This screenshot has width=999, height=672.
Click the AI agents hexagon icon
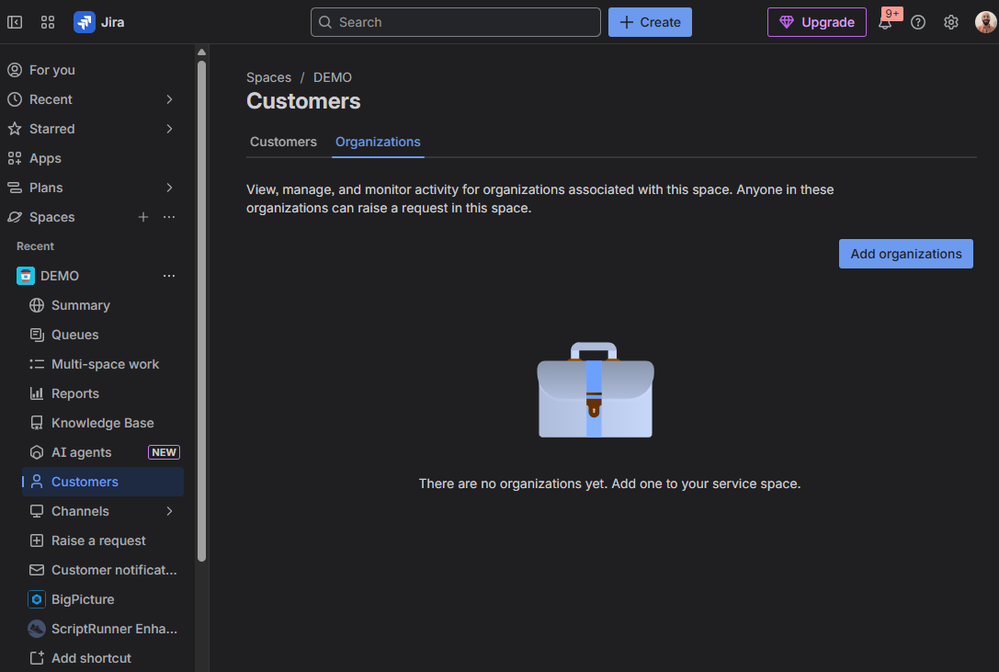(37, 452)
